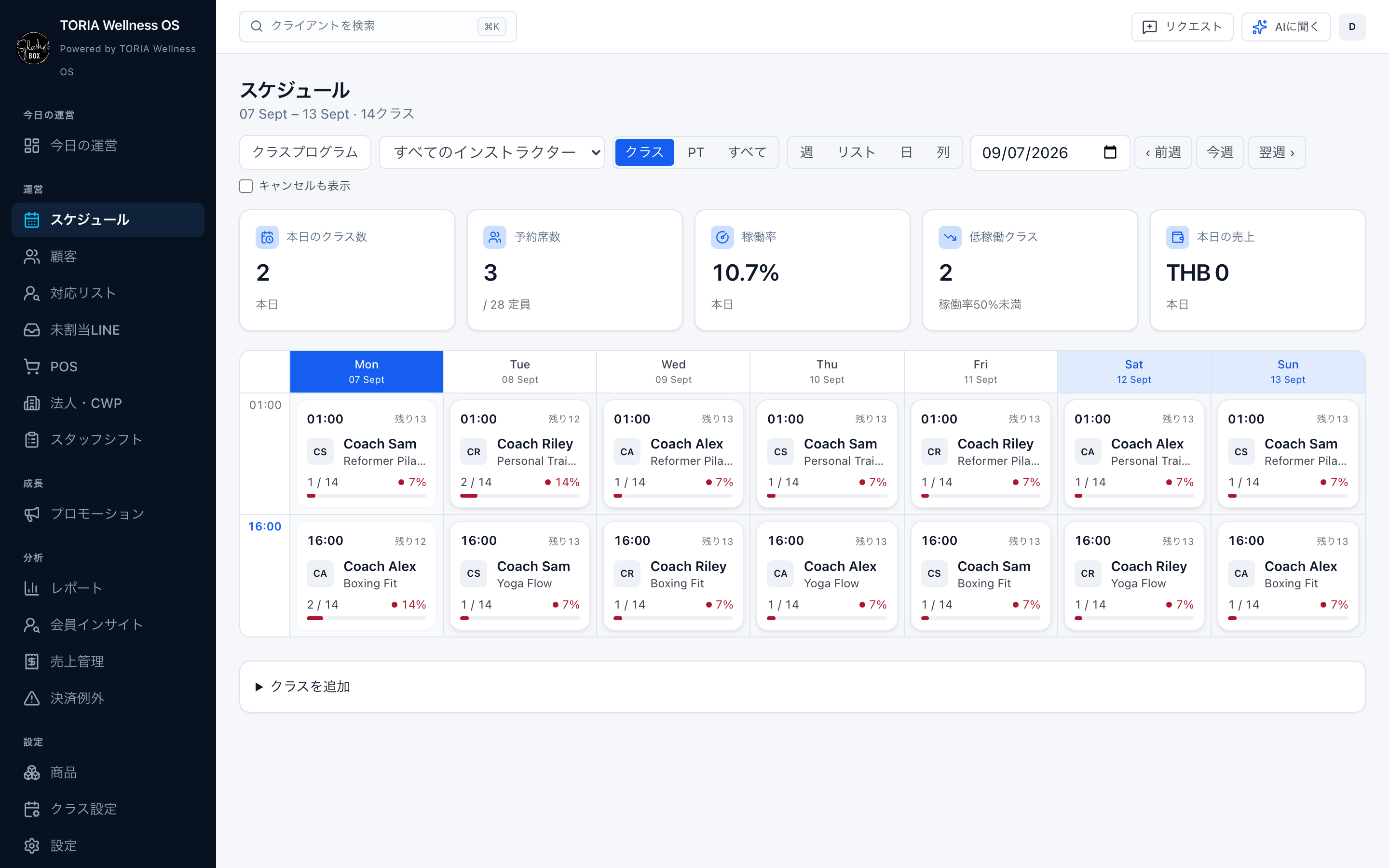
Task: Open 今日の運営 dashboard icon in sidebar
Action: (x=31, y=146)
